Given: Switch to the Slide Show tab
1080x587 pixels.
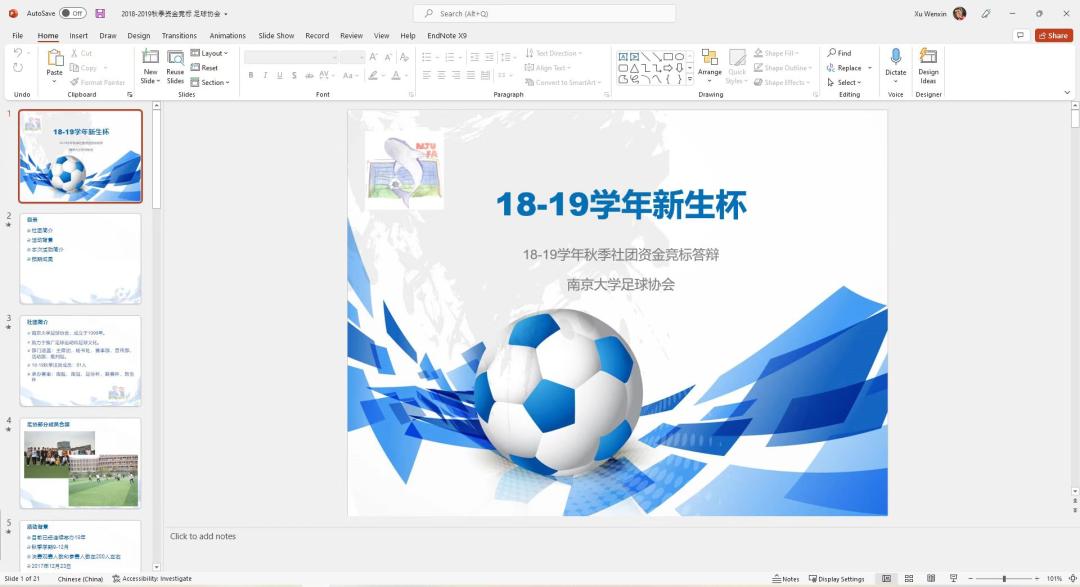Looking at the screenshot, I should tap(276, 35).
